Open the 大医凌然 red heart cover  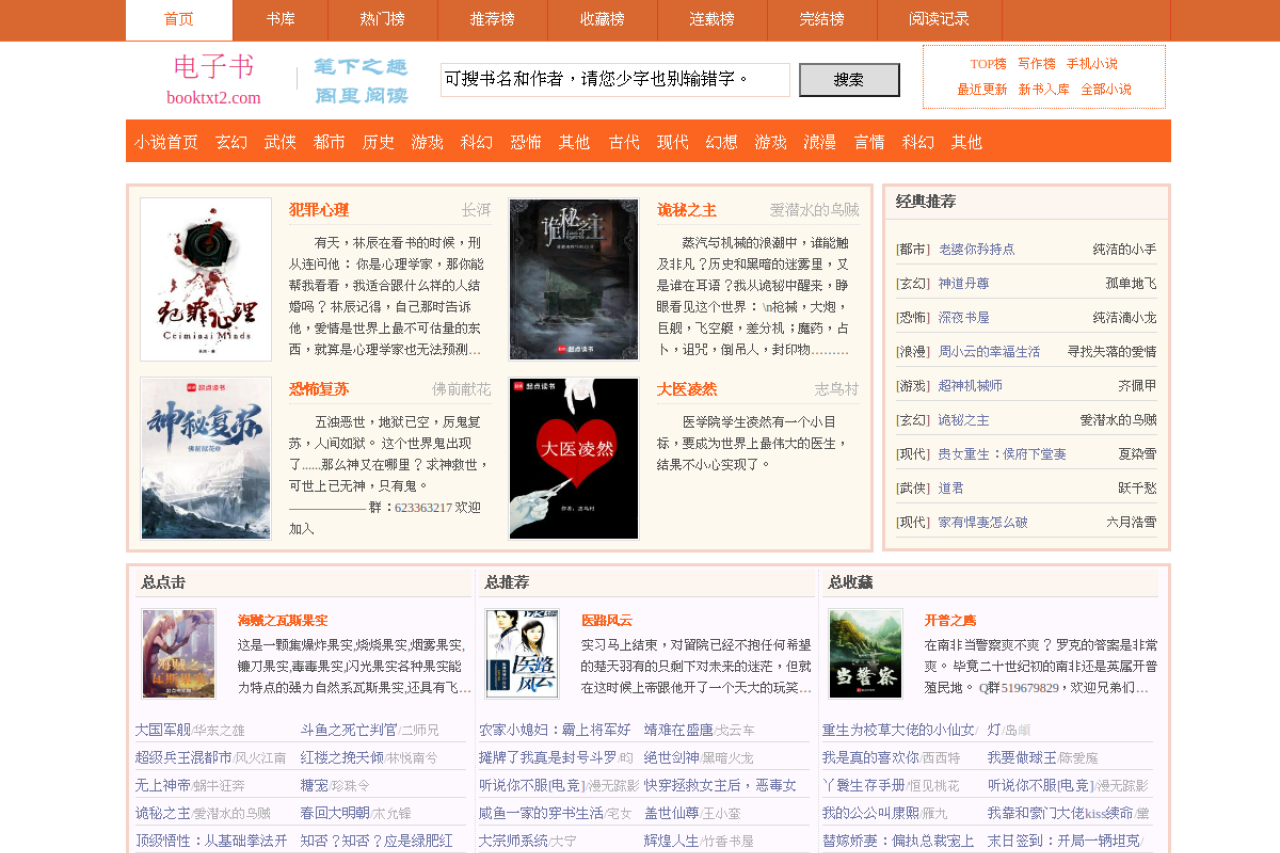pyautogui.click(x=574, y=458)
